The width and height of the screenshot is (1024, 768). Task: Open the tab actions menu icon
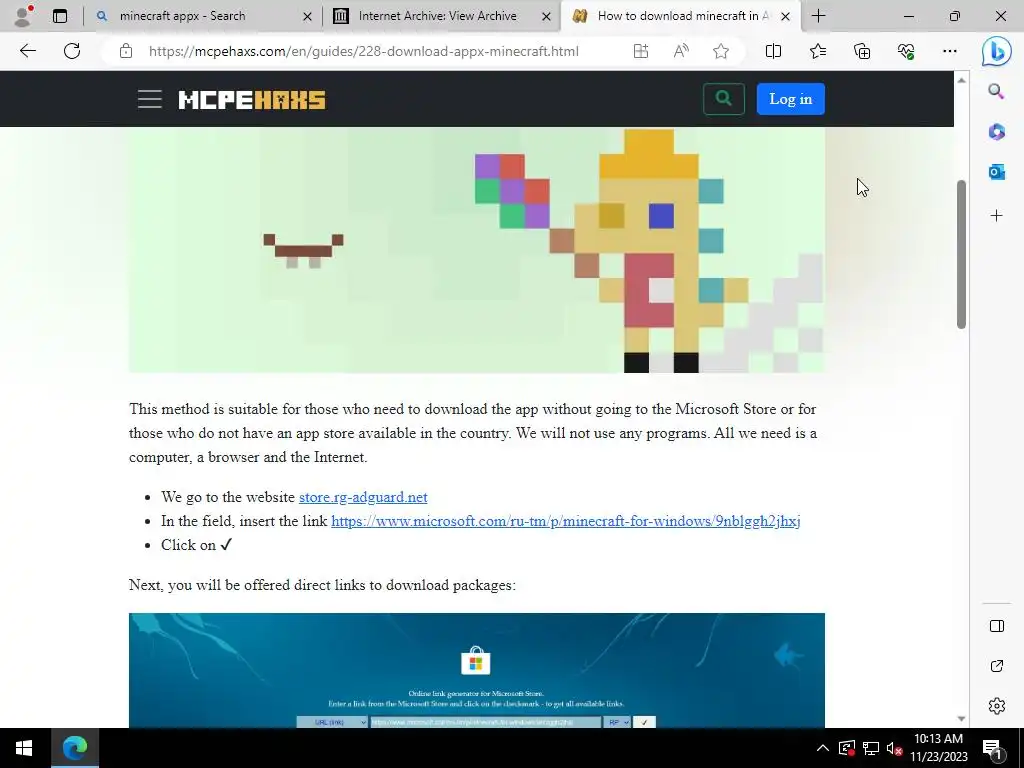click(x=60, y=16)
